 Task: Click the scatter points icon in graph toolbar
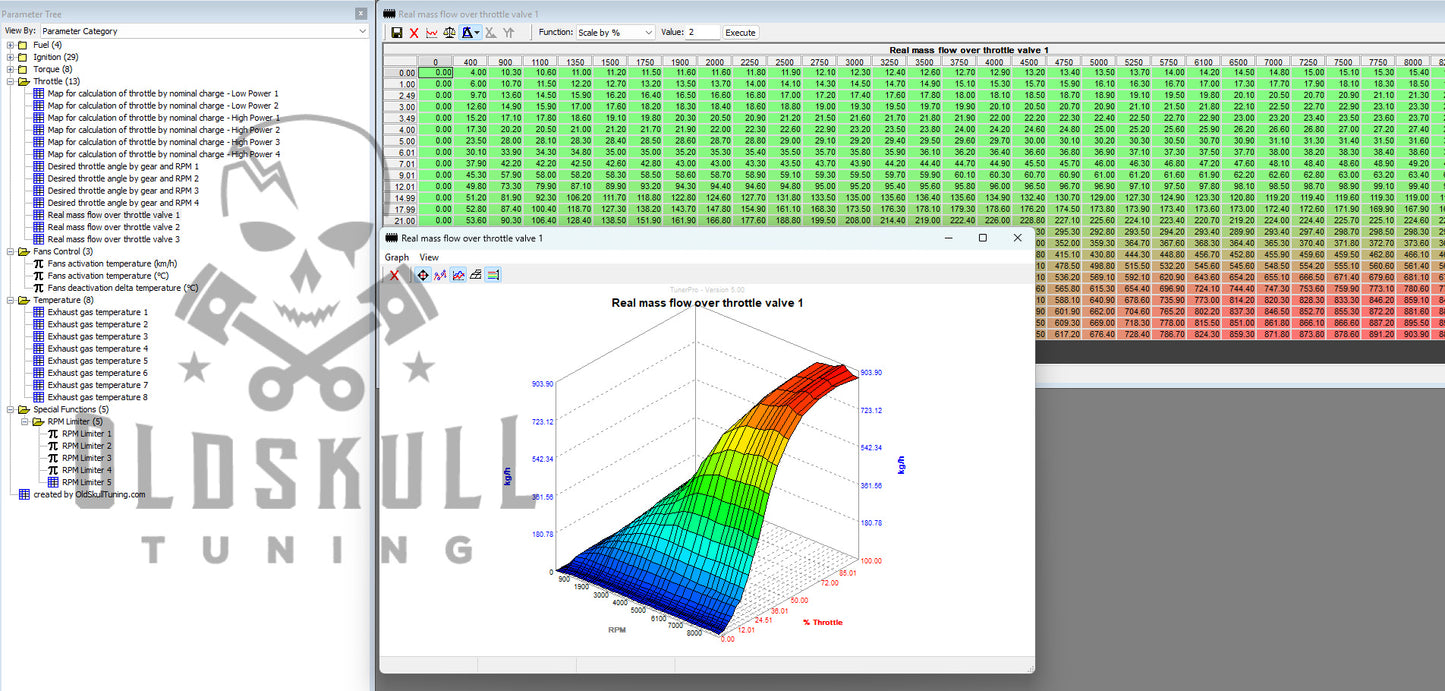click(440, 275)
